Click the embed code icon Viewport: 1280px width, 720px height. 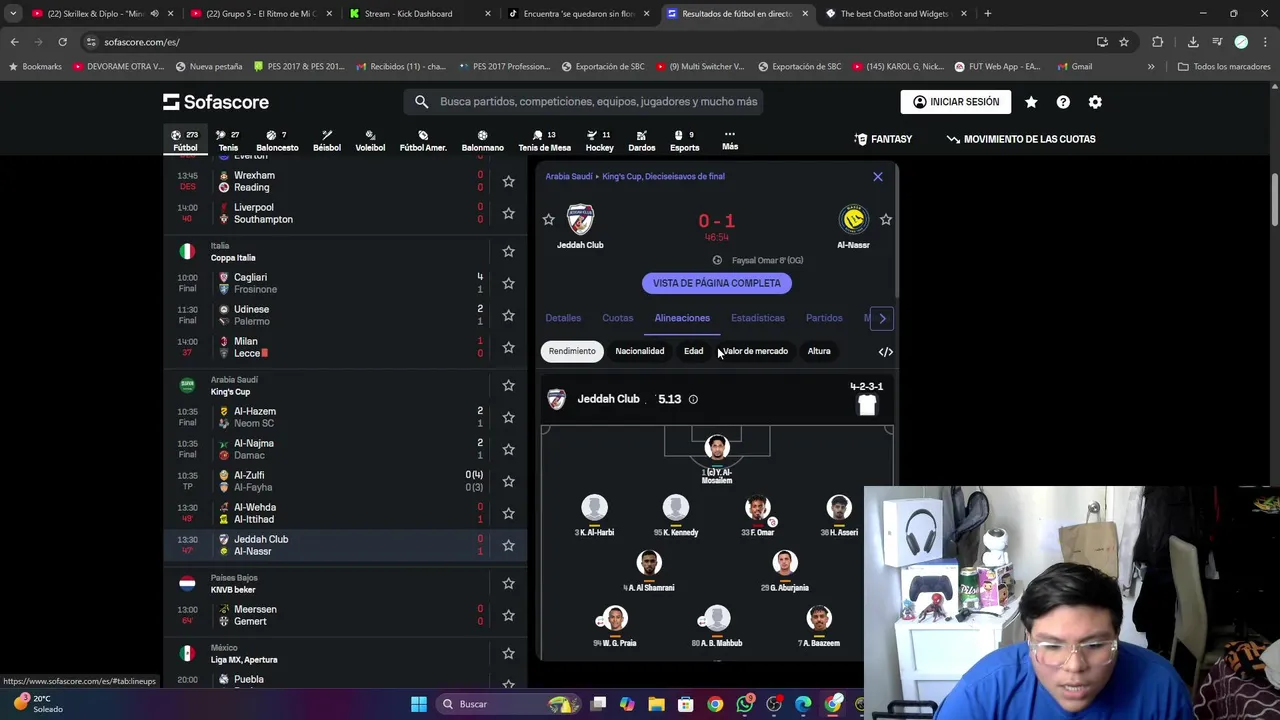click(x=885, y=352)
